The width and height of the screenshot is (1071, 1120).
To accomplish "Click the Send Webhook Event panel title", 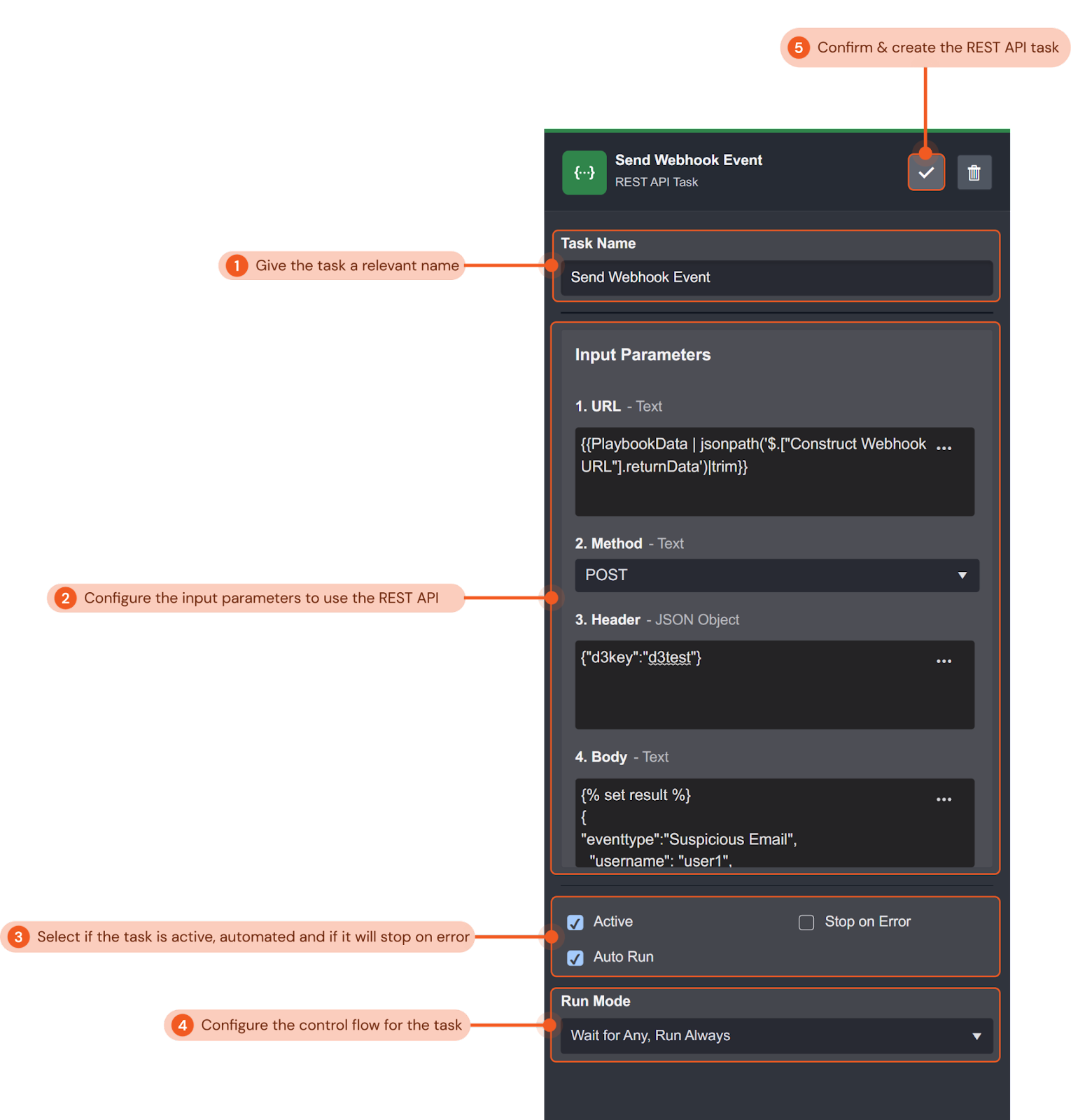I will pos(688,160).
